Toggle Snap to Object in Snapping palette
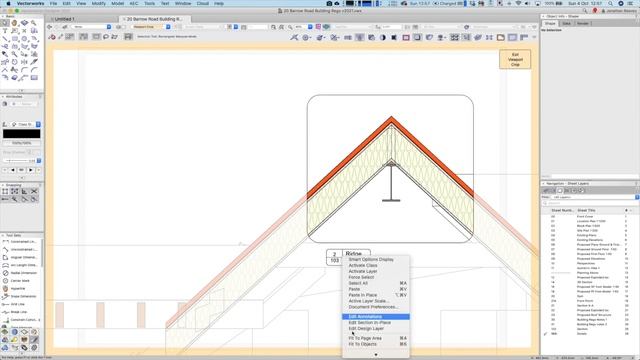 (15, 191)
